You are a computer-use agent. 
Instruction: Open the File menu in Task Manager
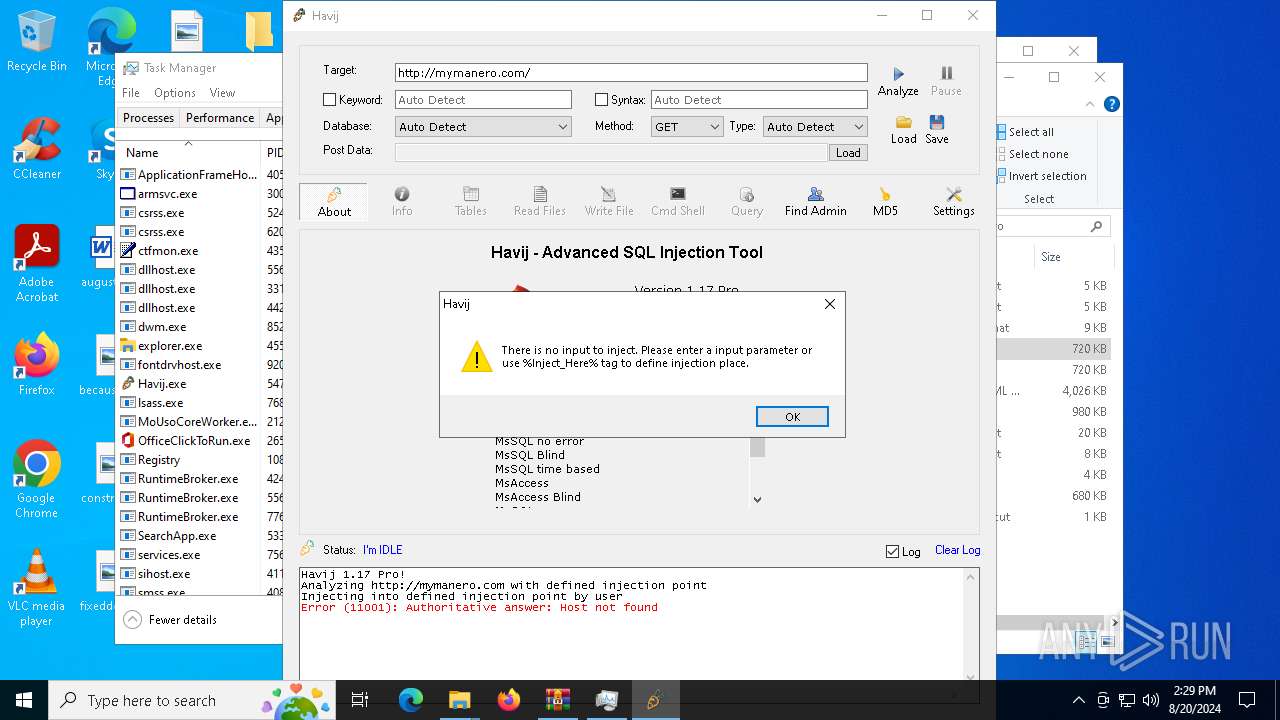(131, 93)
